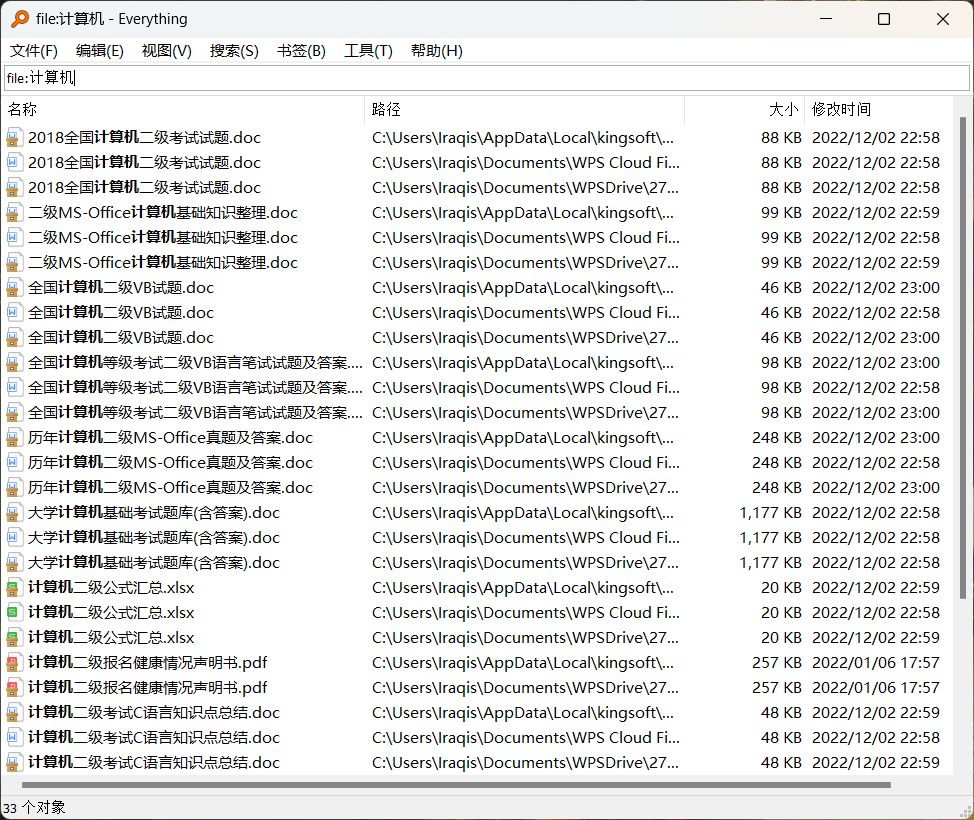Open the 书签(B) menu
Screen dimensions: 974x820
pyautogui.click(x=301, y=51)
